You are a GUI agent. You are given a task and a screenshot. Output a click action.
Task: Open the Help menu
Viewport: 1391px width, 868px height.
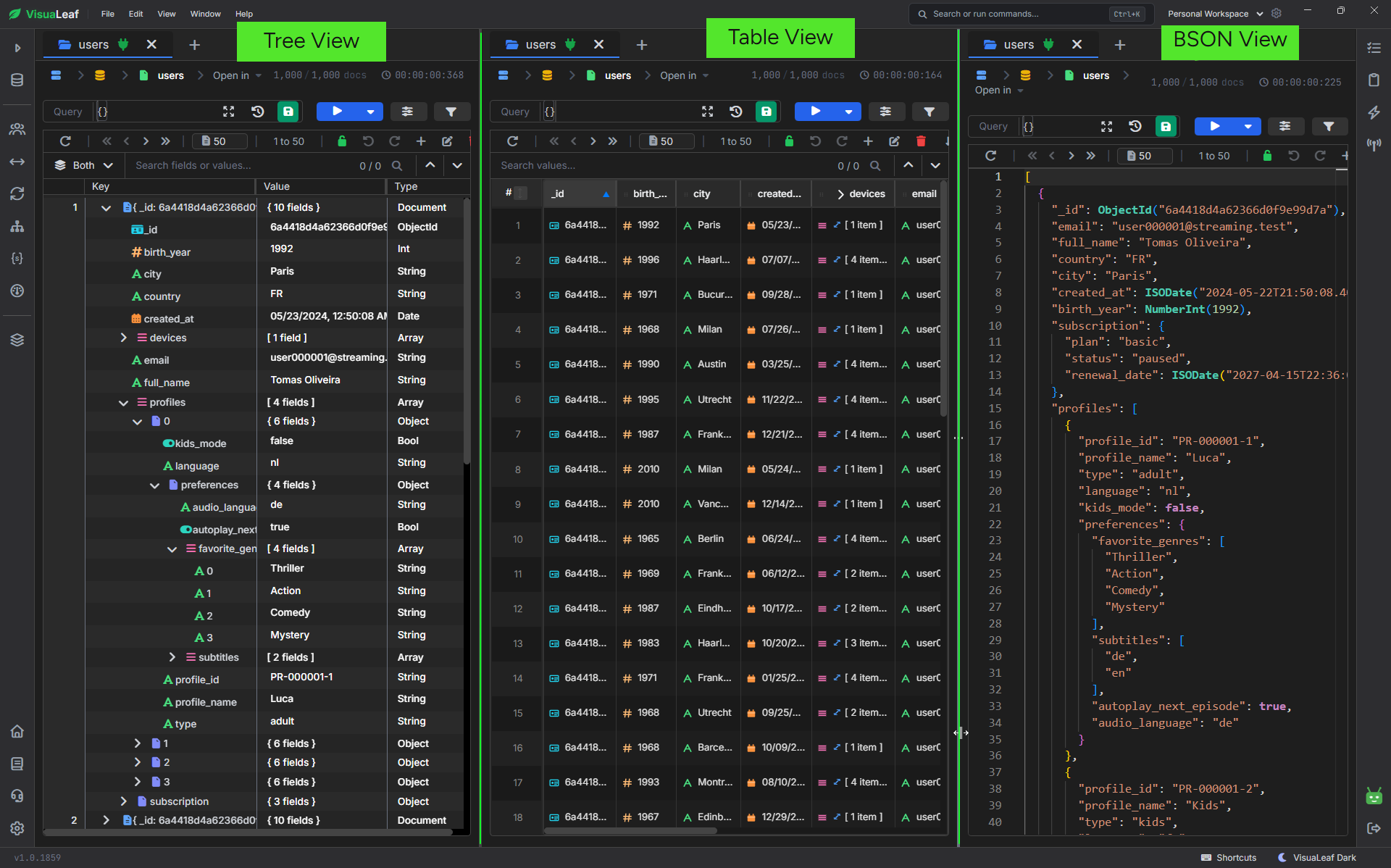point(244,14)
